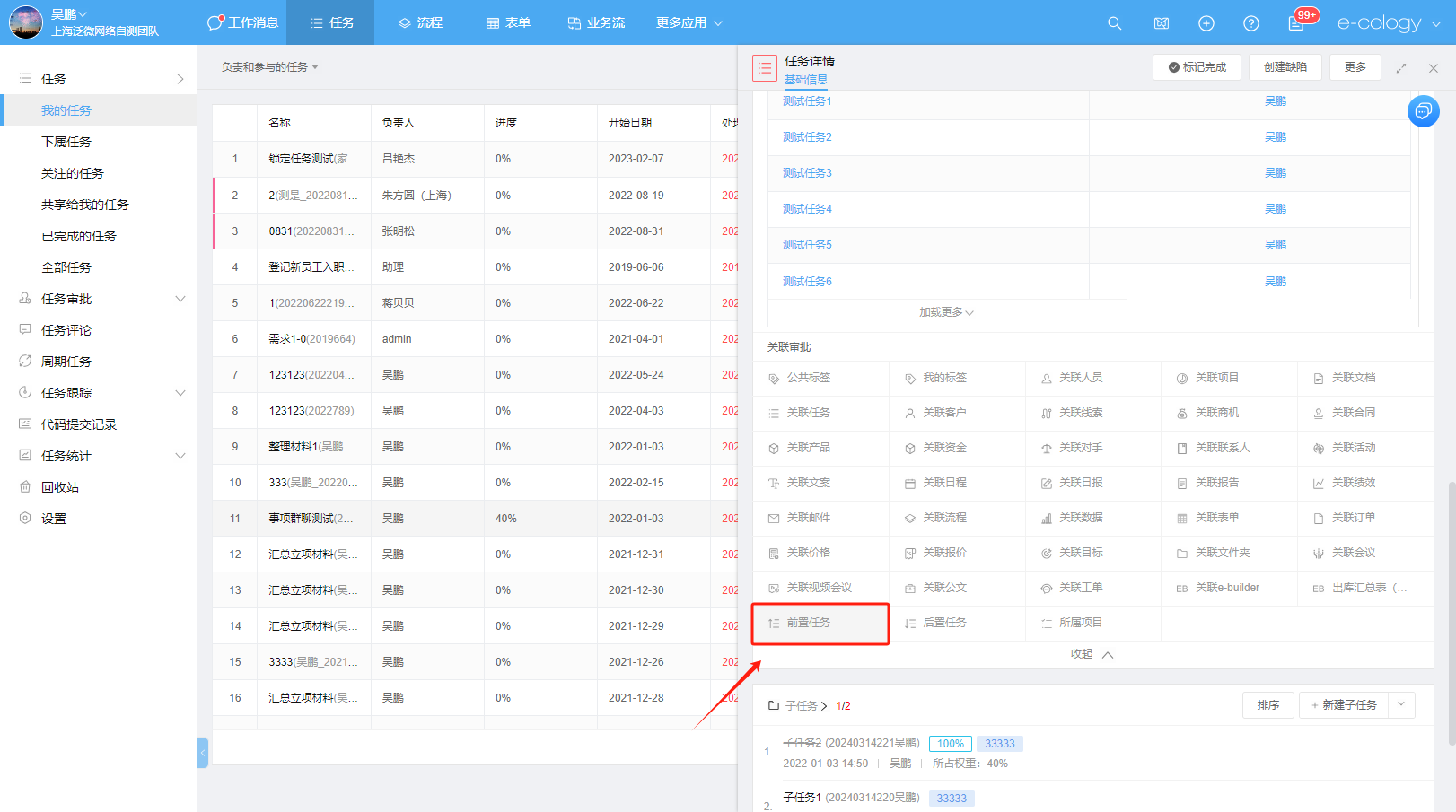
Task: Open 测试任务6 link
Action: 807,282
